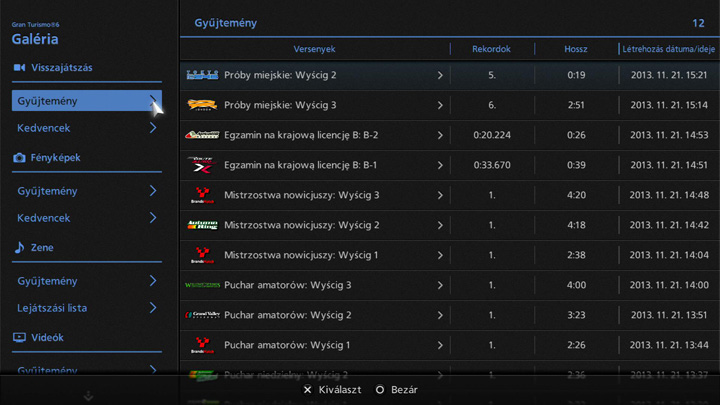Image resolution: width=720 pixels, height=405 pixels.
Task: Click the music note icon beside Zene
Action: tap(19, 248)
